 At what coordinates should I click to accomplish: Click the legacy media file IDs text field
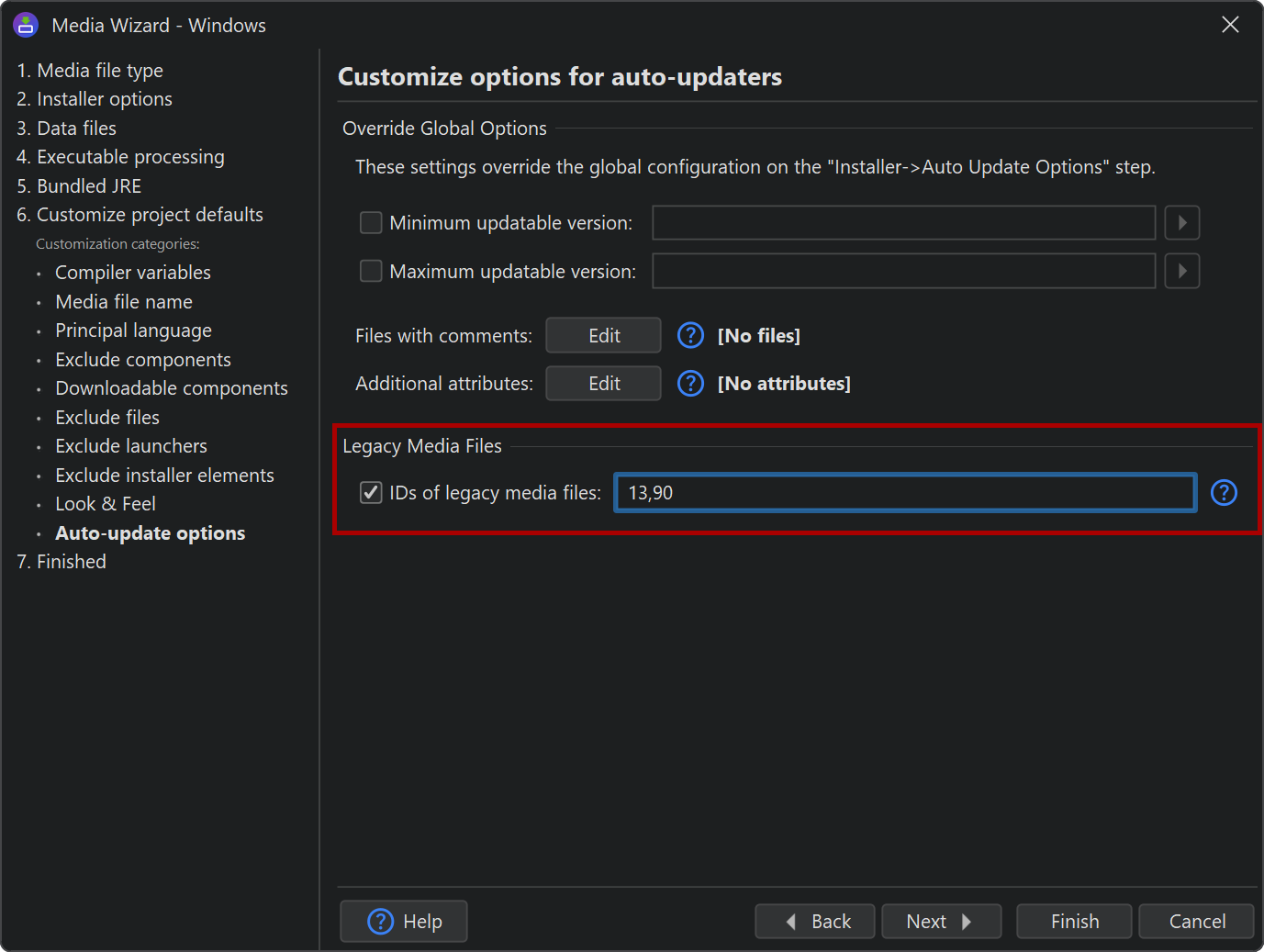[x=905, y=493]
